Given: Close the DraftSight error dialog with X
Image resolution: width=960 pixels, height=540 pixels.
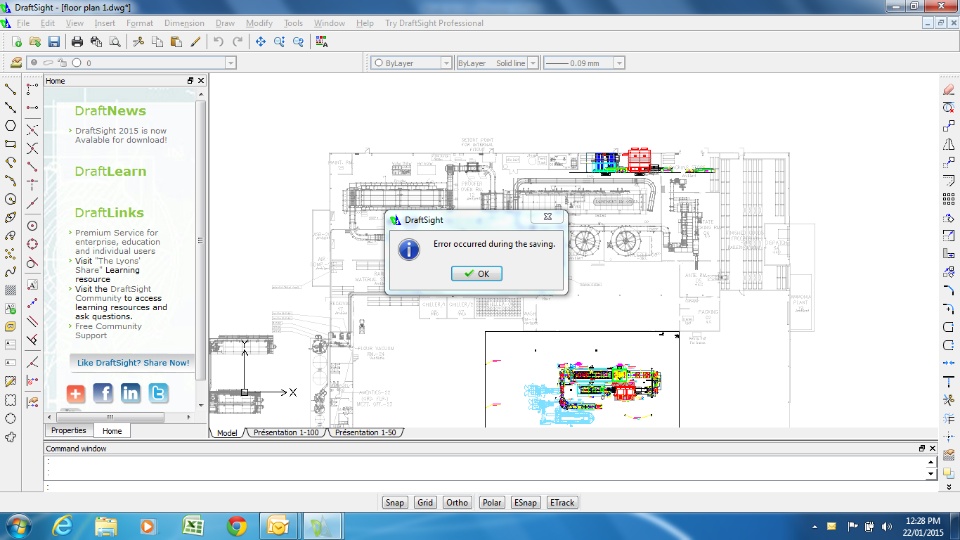Looking at the screenshot, I should click(547, 217).
